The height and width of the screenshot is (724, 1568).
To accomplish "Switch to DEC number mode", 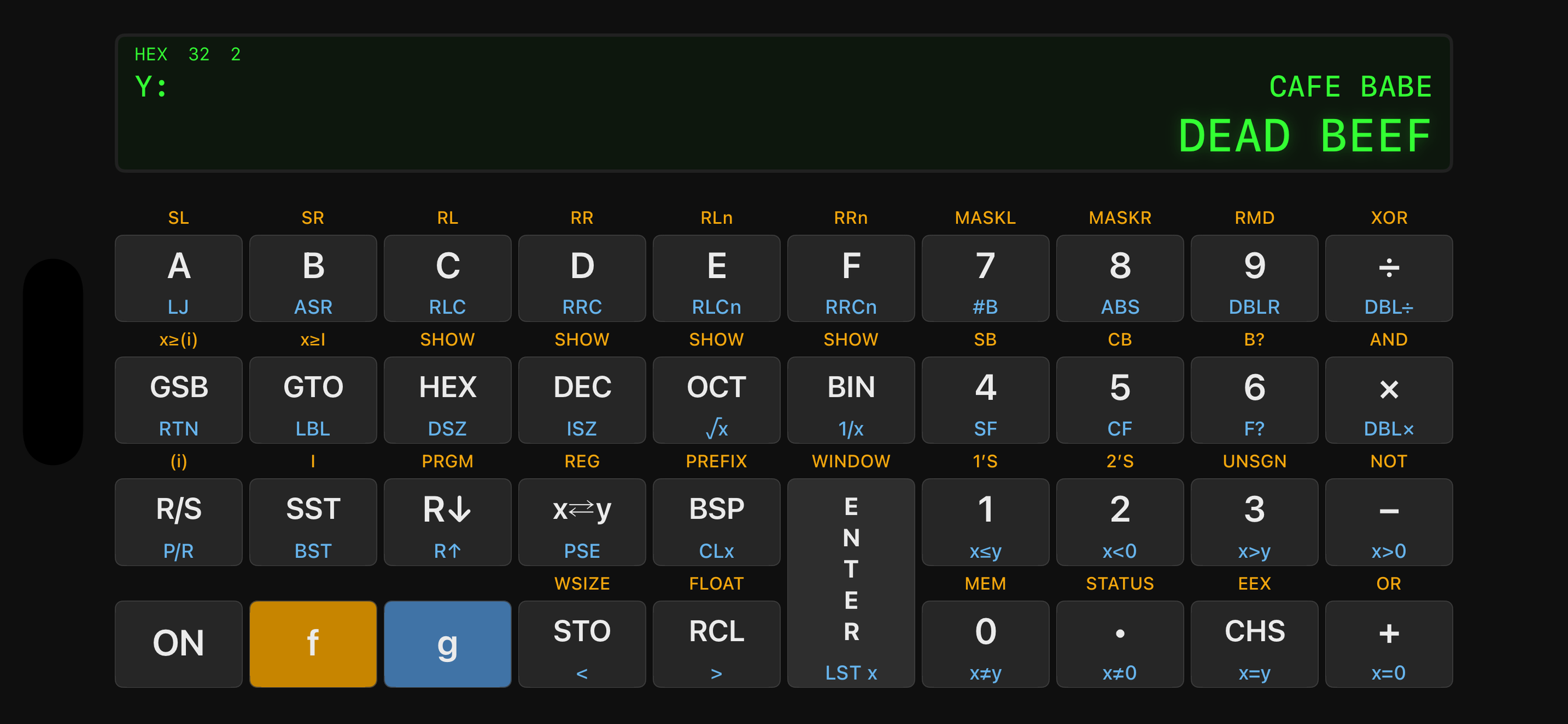I will click(x=582, y=400).
